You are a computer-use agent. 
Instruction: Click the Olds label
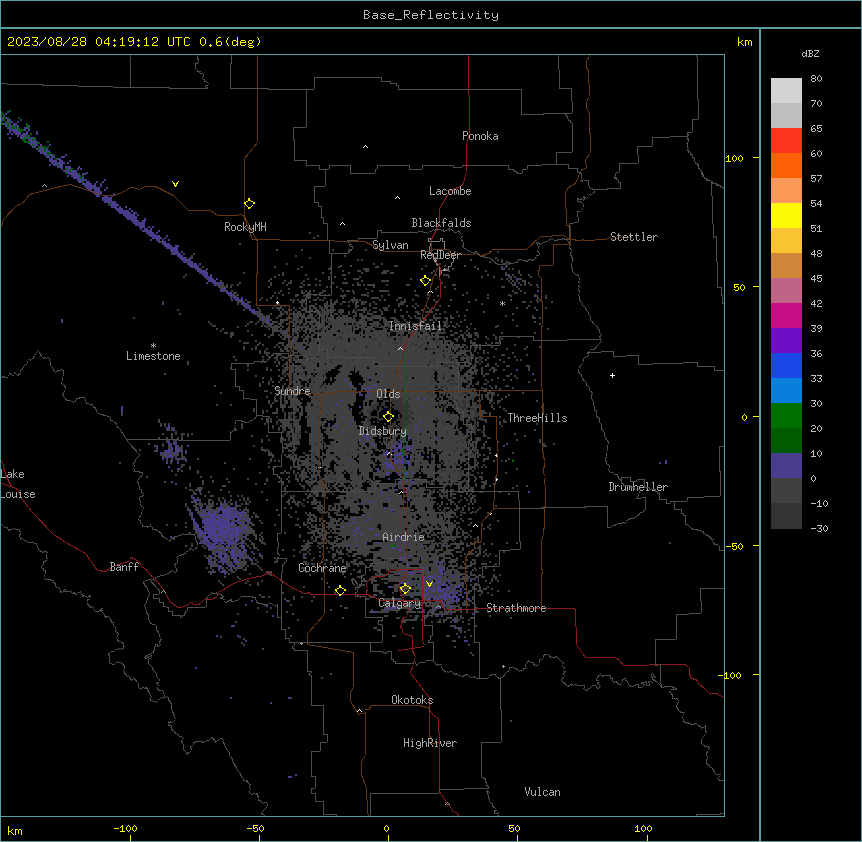click(388, 394)
